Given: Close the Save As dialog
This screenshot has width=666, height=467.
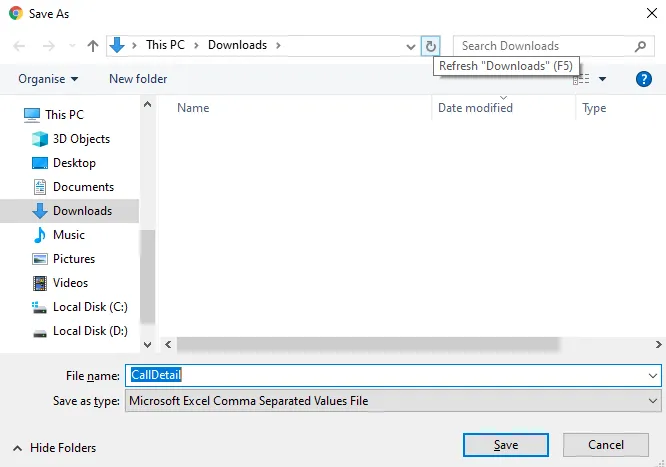Looking at the screenshot, I should tap(652, 13).
